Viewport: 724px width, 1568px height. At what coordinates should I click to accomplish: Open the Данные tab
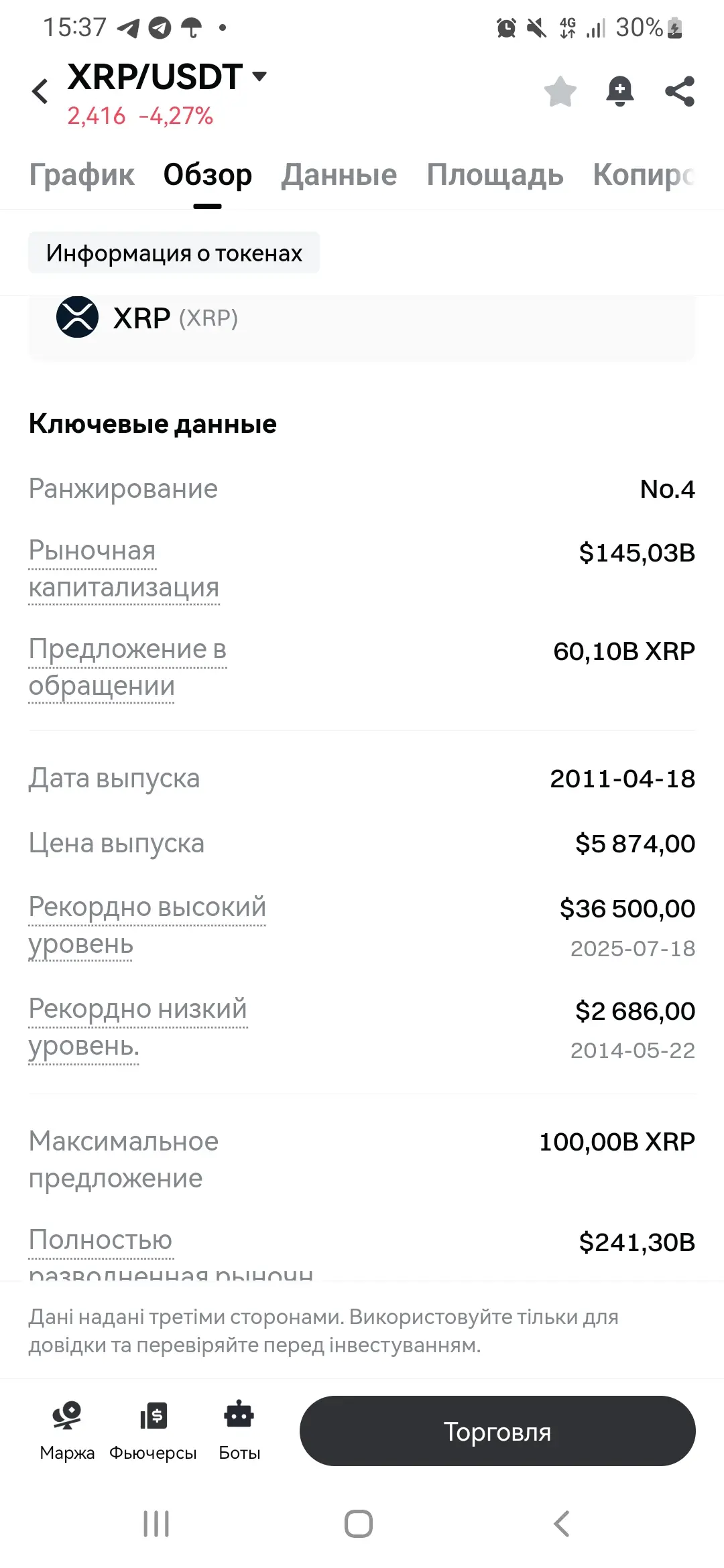[339, 175]
